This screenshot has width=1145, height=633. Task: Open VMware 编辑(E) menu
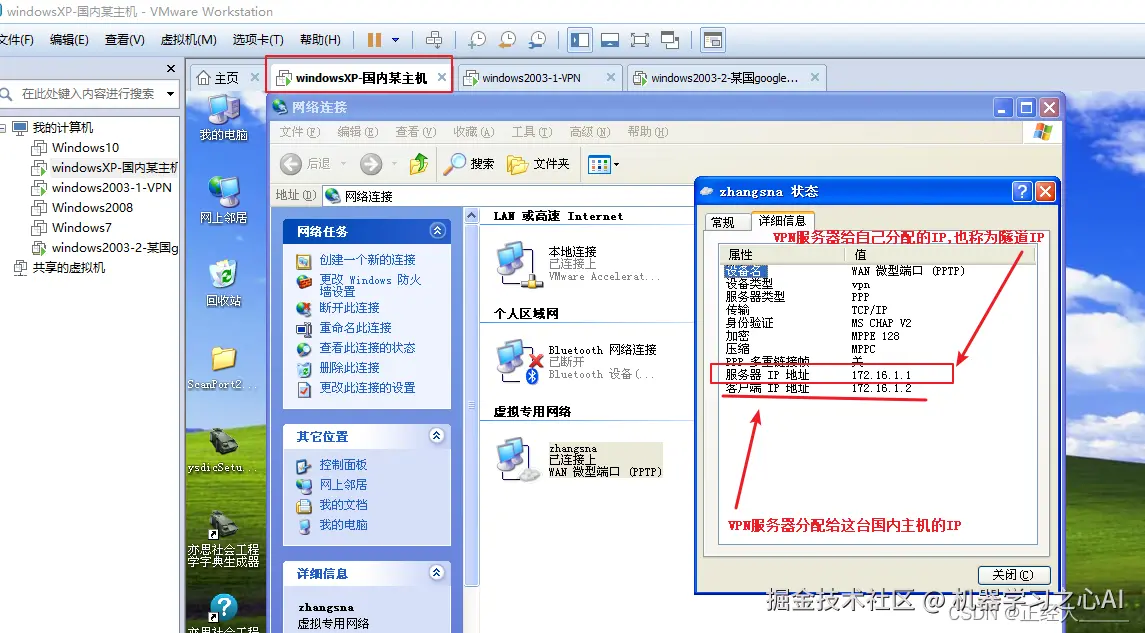(x=69, y=39)
